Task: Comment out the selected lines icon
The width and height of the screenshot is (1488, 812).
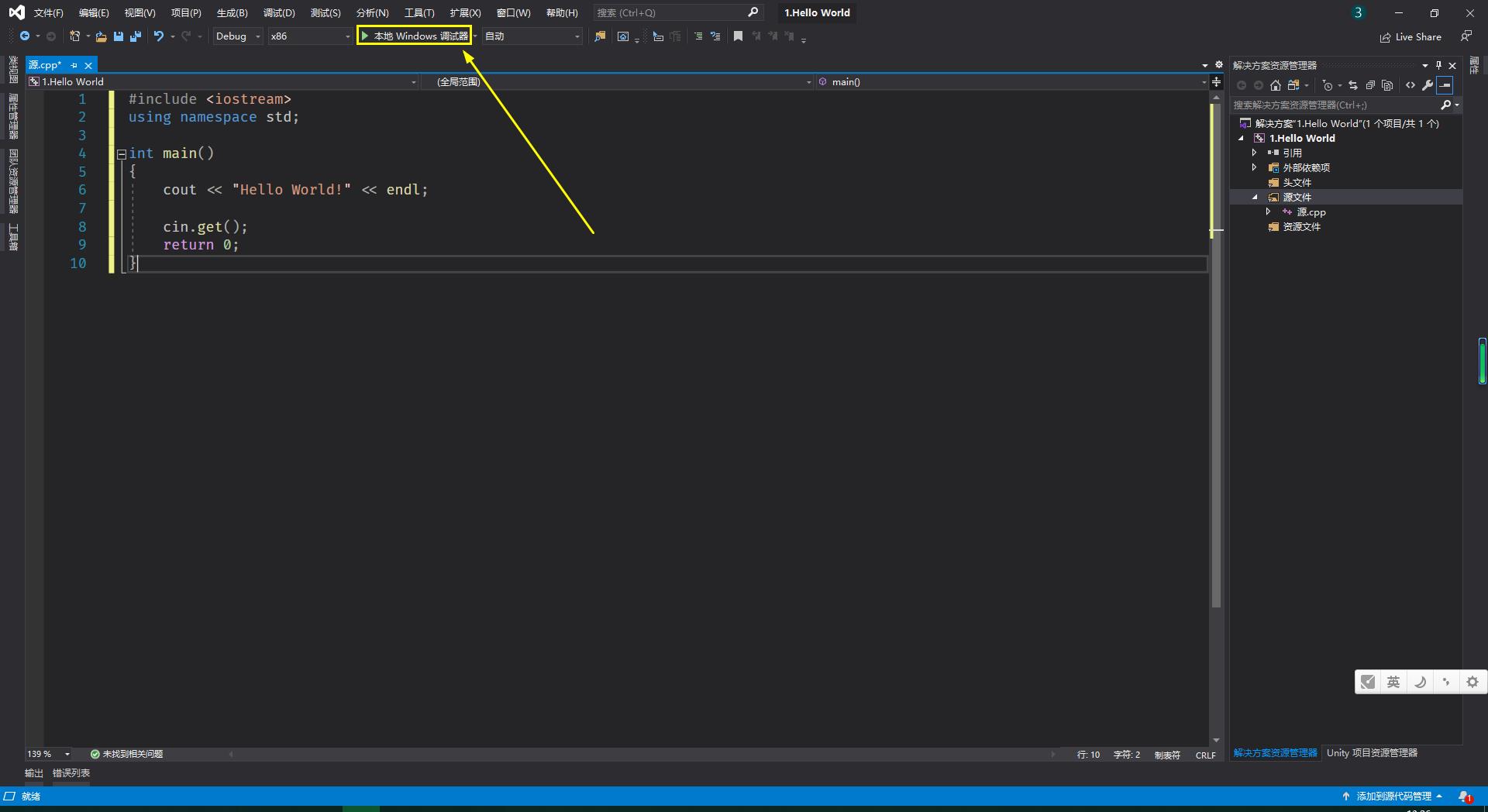Action: tap(698, 36)
